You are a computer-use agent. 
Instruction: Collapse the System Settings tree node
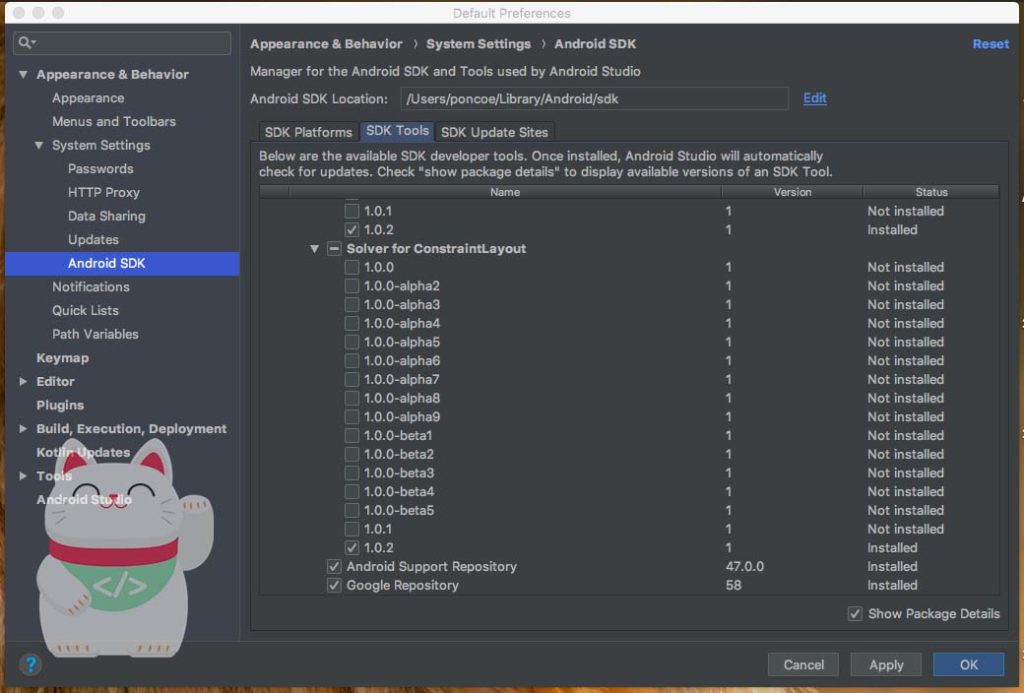tap(39, 145)
